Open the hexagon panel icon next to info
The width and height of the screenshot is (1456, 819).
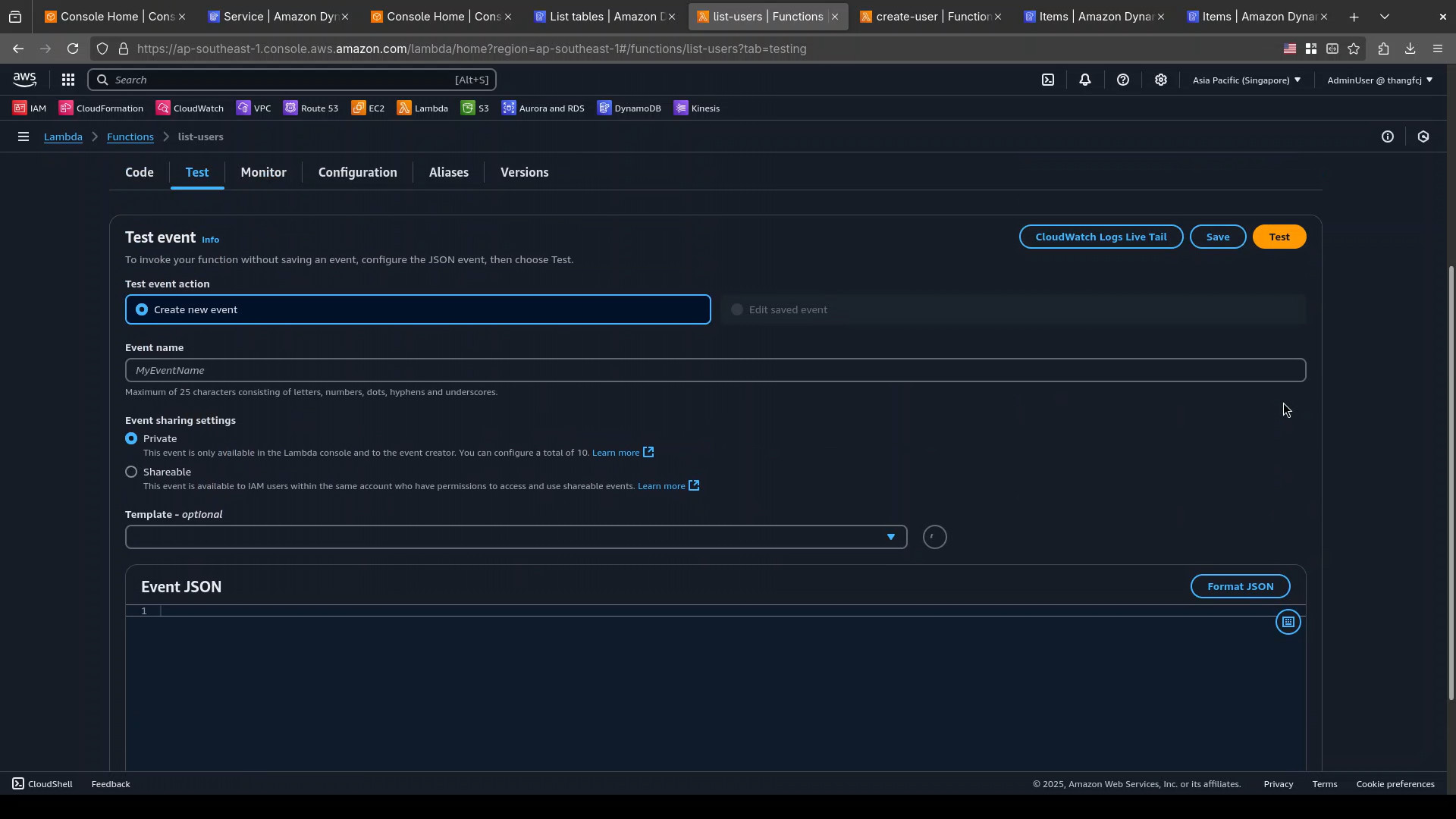click(x=1423, y=137)
